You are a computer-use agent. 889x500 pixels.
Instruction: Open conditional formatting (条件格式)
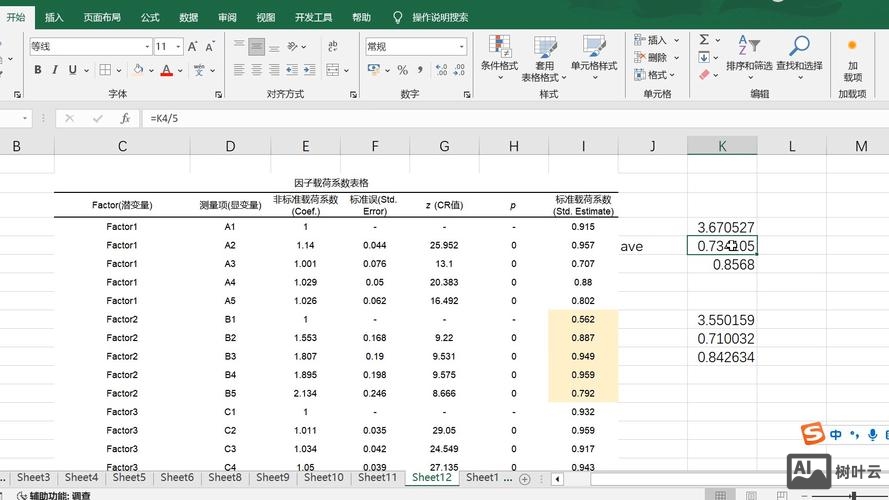[499, 57]
